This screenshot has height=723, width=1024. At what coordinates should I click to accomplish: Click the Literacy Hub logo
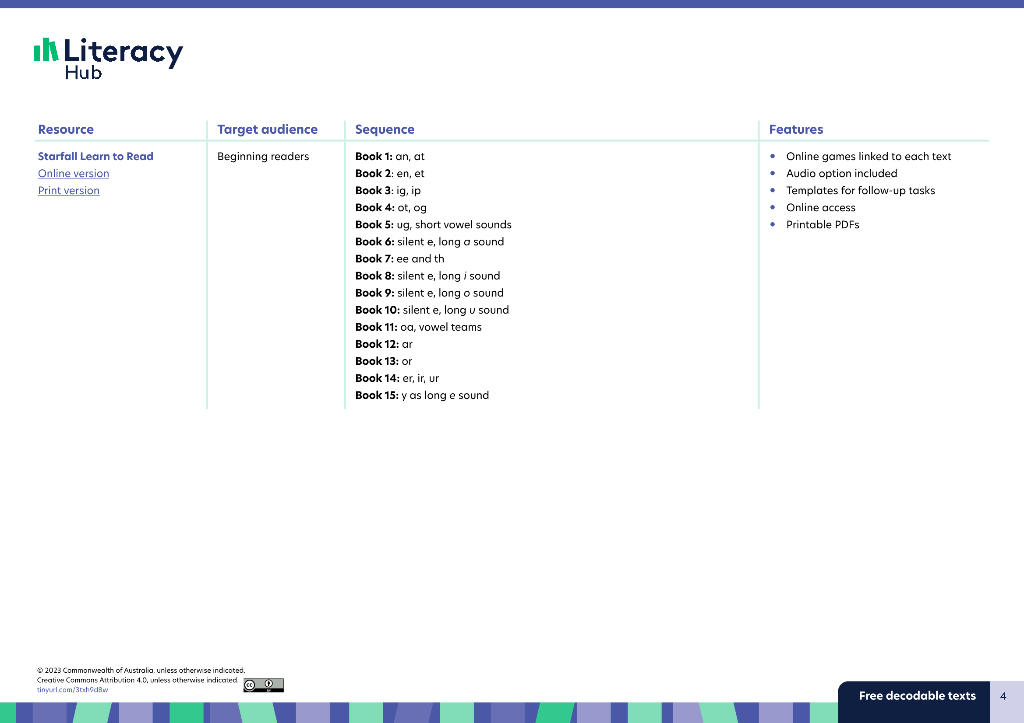108,58
